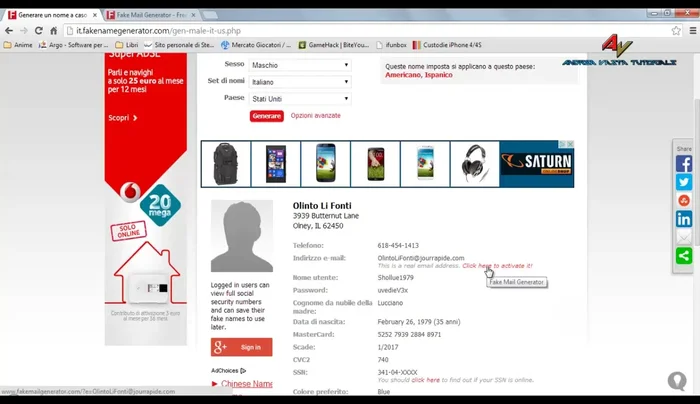Share via StumbleUpon icon
The image size is (700, 404).
pyautogui.click(x=684, y=201)
